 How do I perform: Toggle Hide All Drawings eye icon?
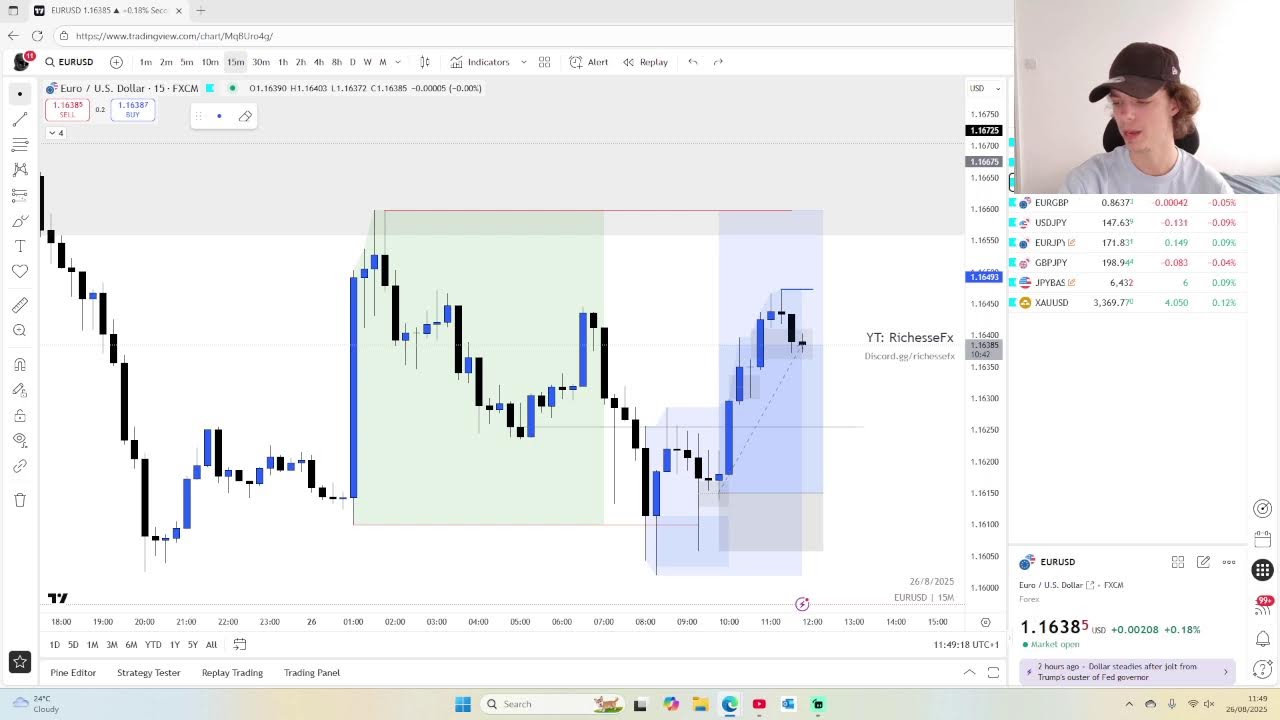click(19, 440)
